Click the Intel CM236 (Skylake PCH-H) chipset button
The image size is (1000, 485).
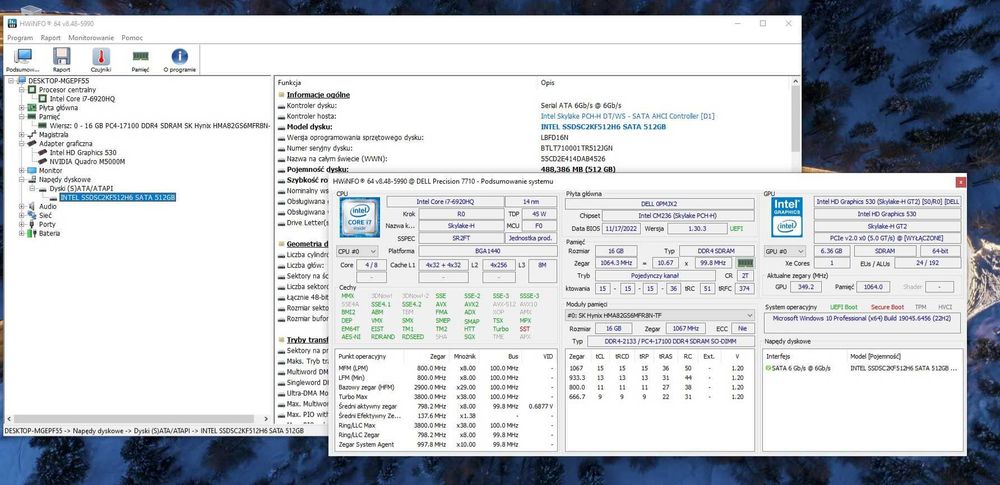[x=678, y=216]
